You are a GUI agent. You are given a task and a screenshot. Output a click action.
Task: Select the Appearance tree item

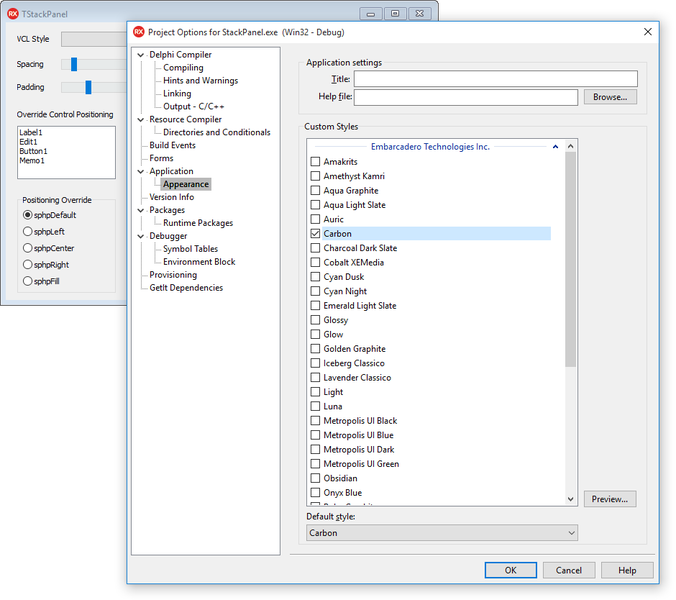[186, 184]
